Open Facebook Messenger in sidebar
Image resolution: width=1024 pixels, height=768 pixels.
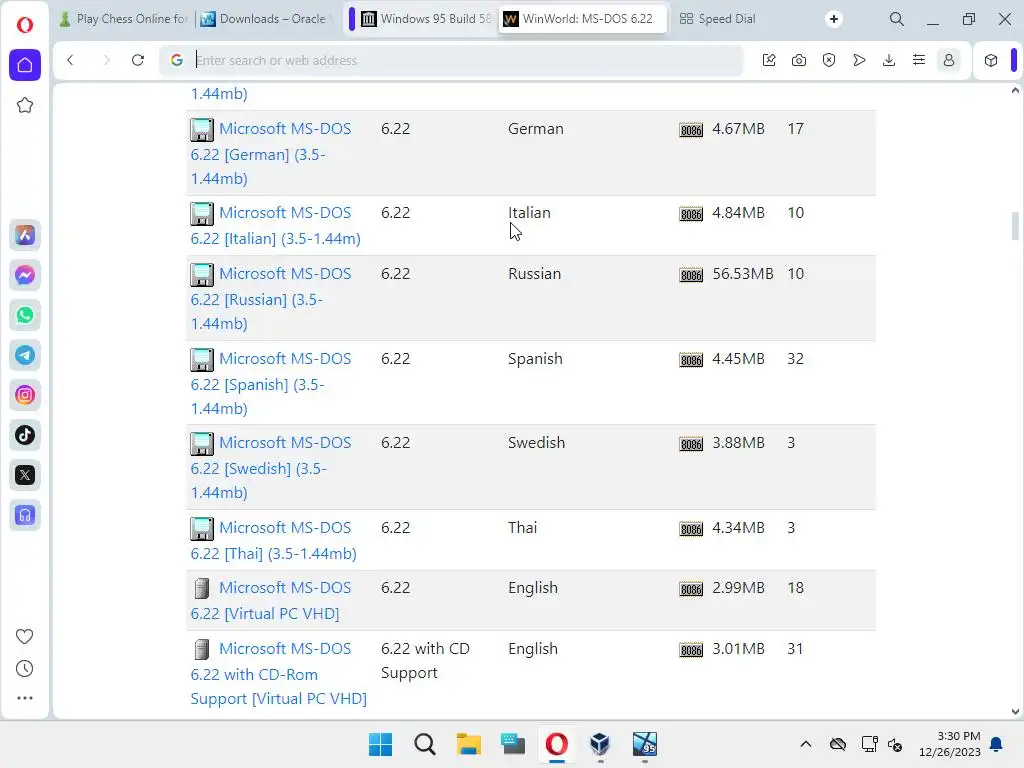point(25,276)
